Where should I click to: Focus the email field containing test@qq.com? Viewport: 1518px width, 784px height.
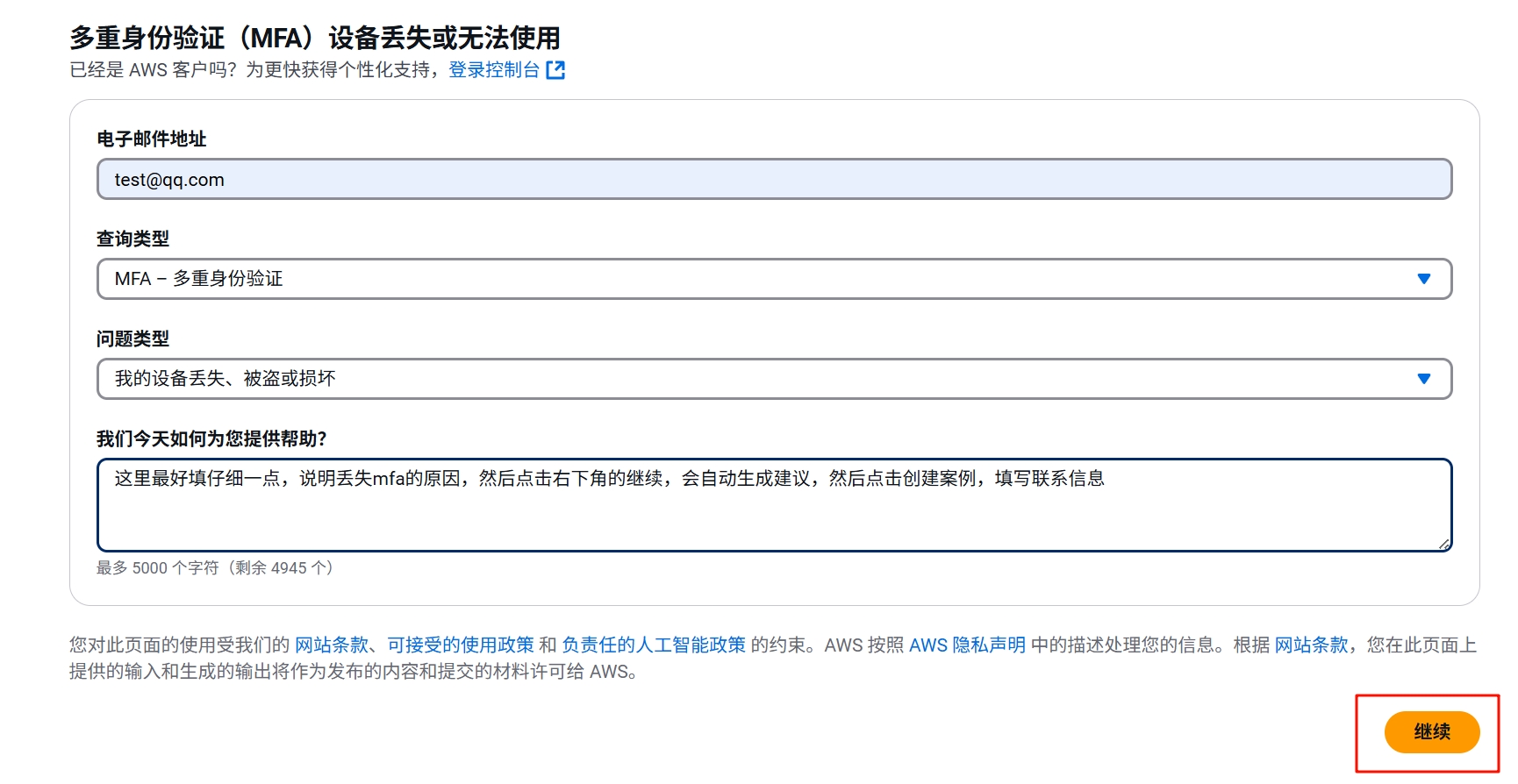point(773,180)
